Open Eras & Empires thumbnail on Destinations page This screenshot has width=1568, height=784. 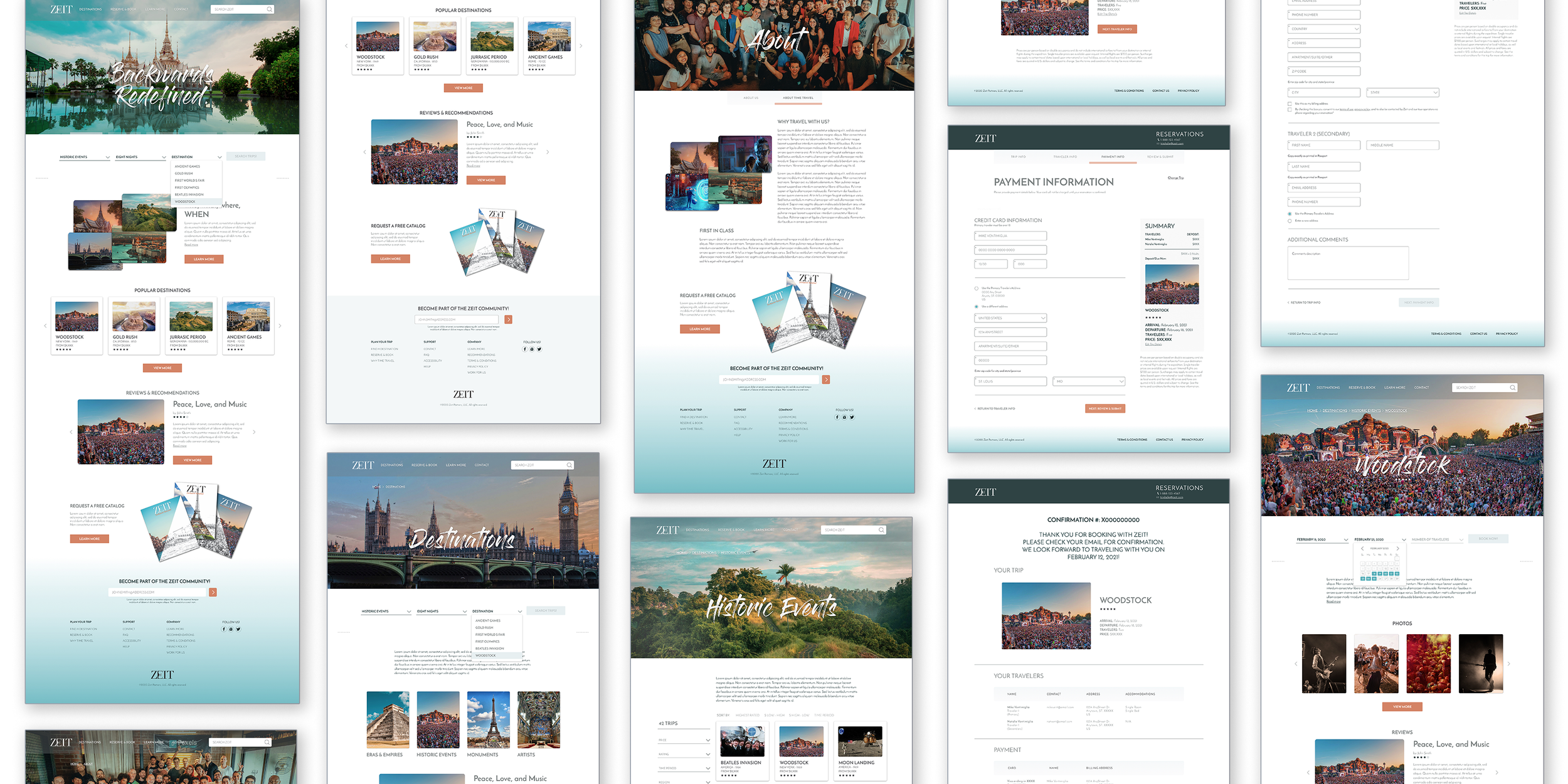(x=388, y=720)
